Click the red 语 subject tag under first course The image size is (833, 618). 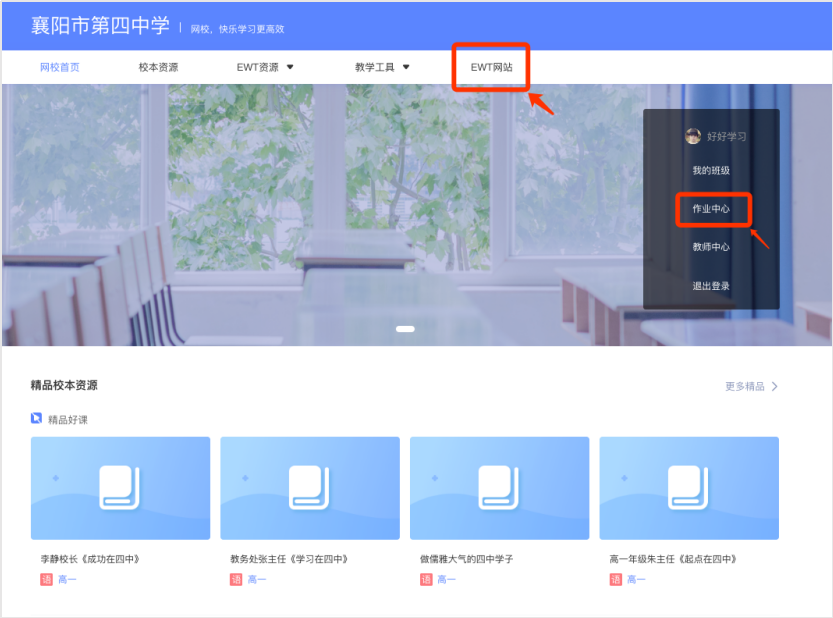(x=46, y=579)
